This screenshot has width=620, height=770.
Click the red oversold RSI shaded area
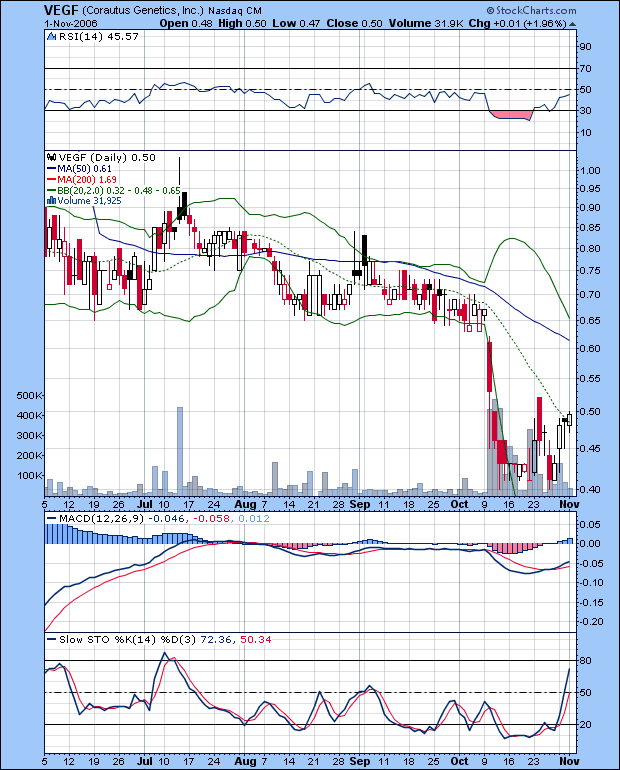(x=511, y=115)
